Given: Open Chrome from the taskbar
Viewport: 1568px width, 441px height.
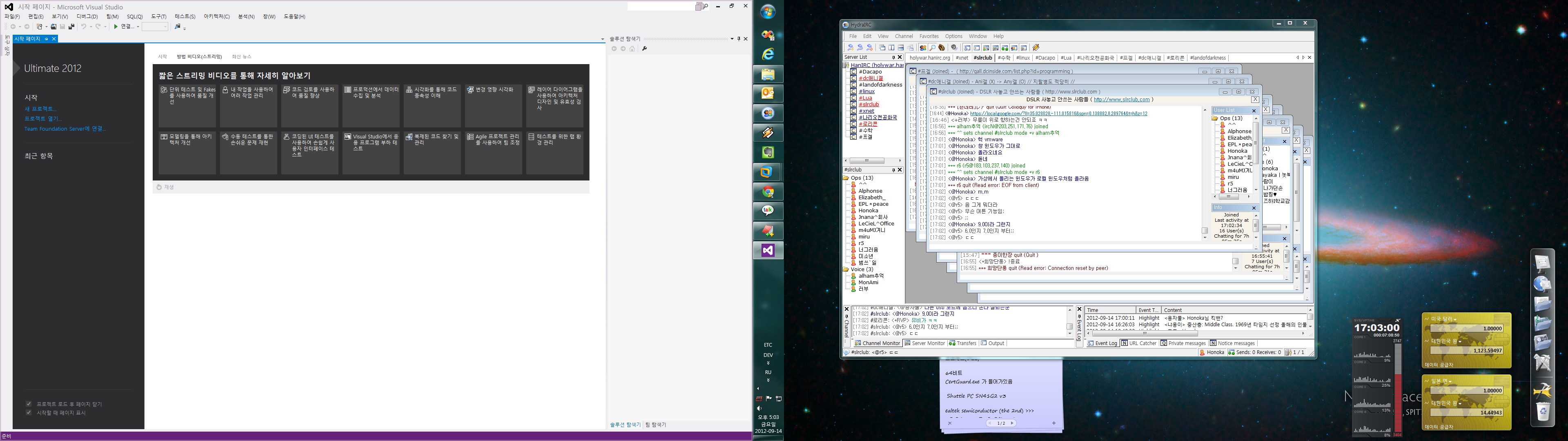Looking at the screenshot, I should (768, 192).
